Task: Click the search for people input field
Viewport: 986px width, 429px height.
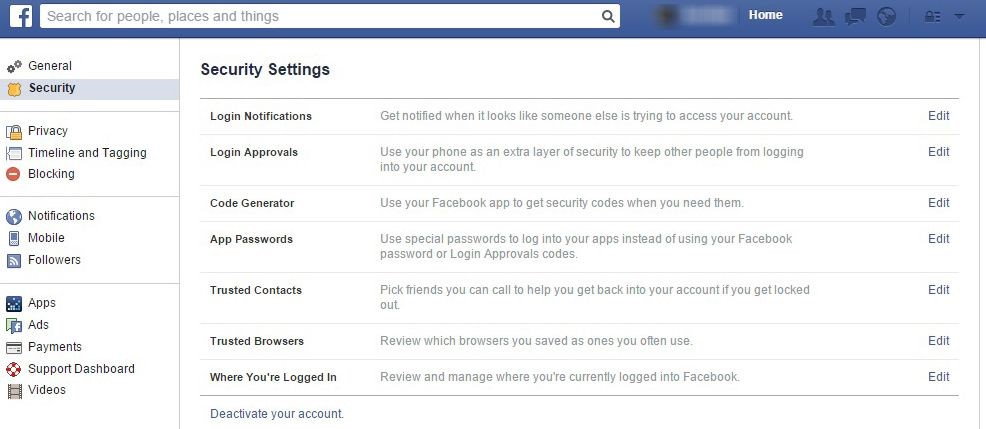Action: coord(321,16)
